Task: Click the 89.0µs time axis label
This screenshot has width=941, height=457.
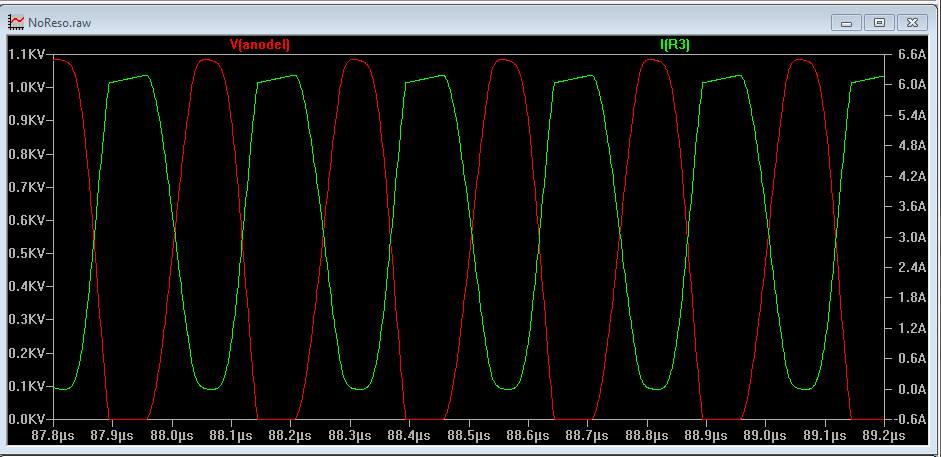Action: click(766, 435)
